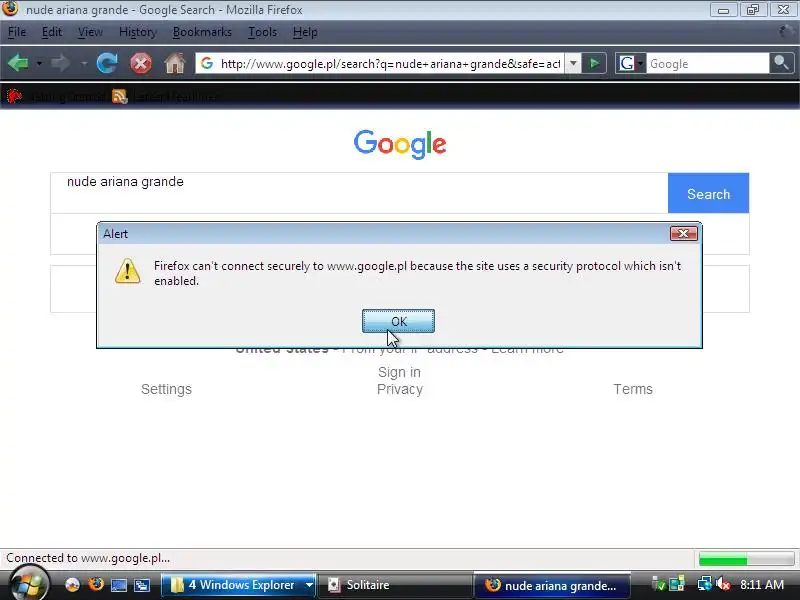Open the Settings link in footer
The width and height of the screenshot is (800, 600).
tap(166, 389)
